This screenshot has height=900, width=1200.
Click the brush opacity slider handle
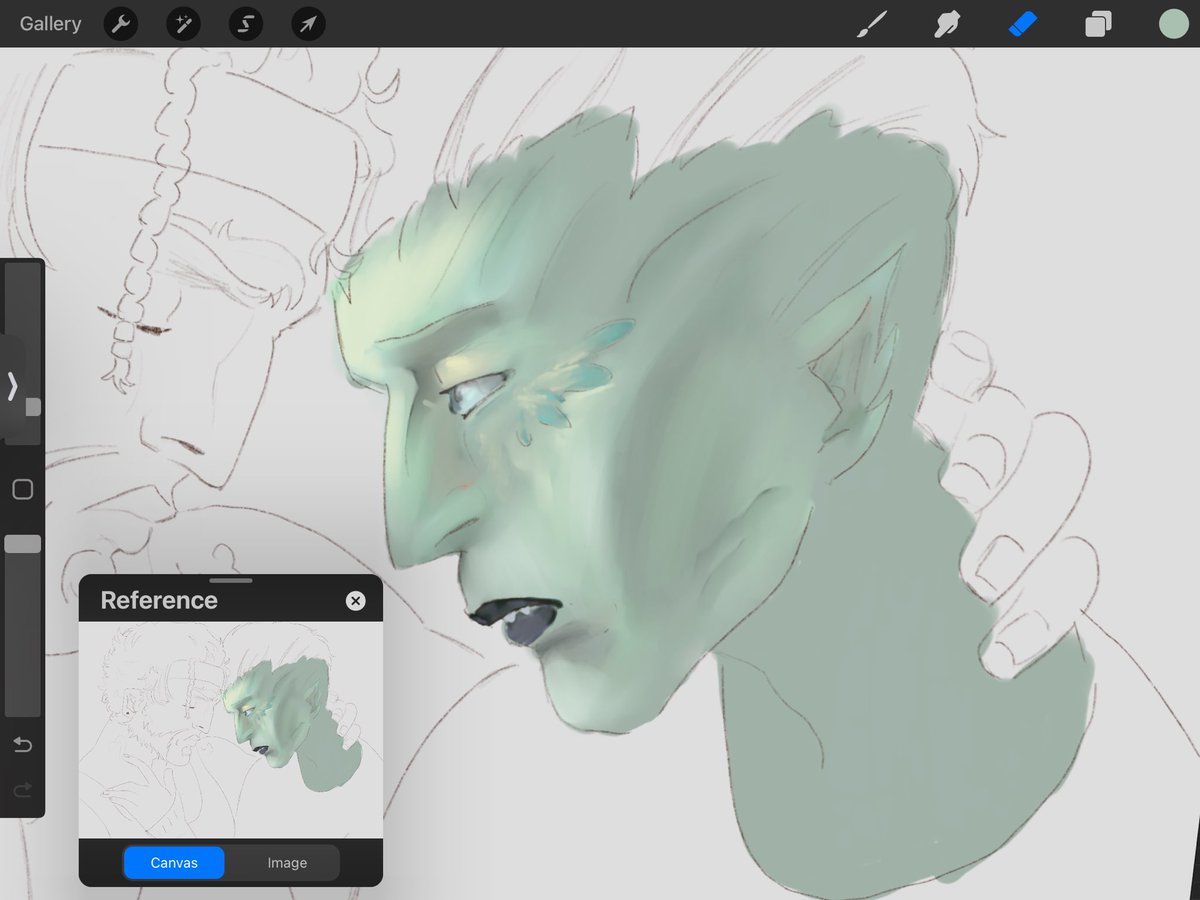click(22, 544)
